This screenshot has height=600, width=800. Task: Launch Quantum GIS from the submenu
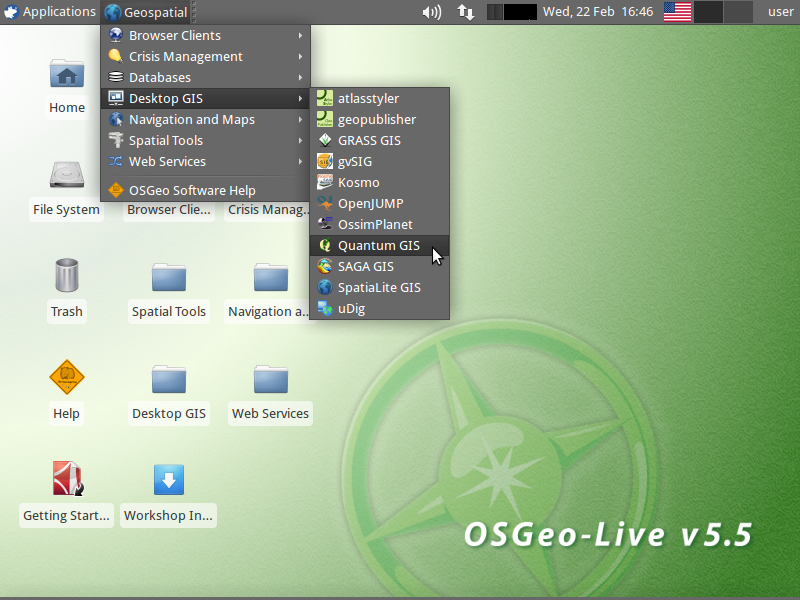(380, 245)
